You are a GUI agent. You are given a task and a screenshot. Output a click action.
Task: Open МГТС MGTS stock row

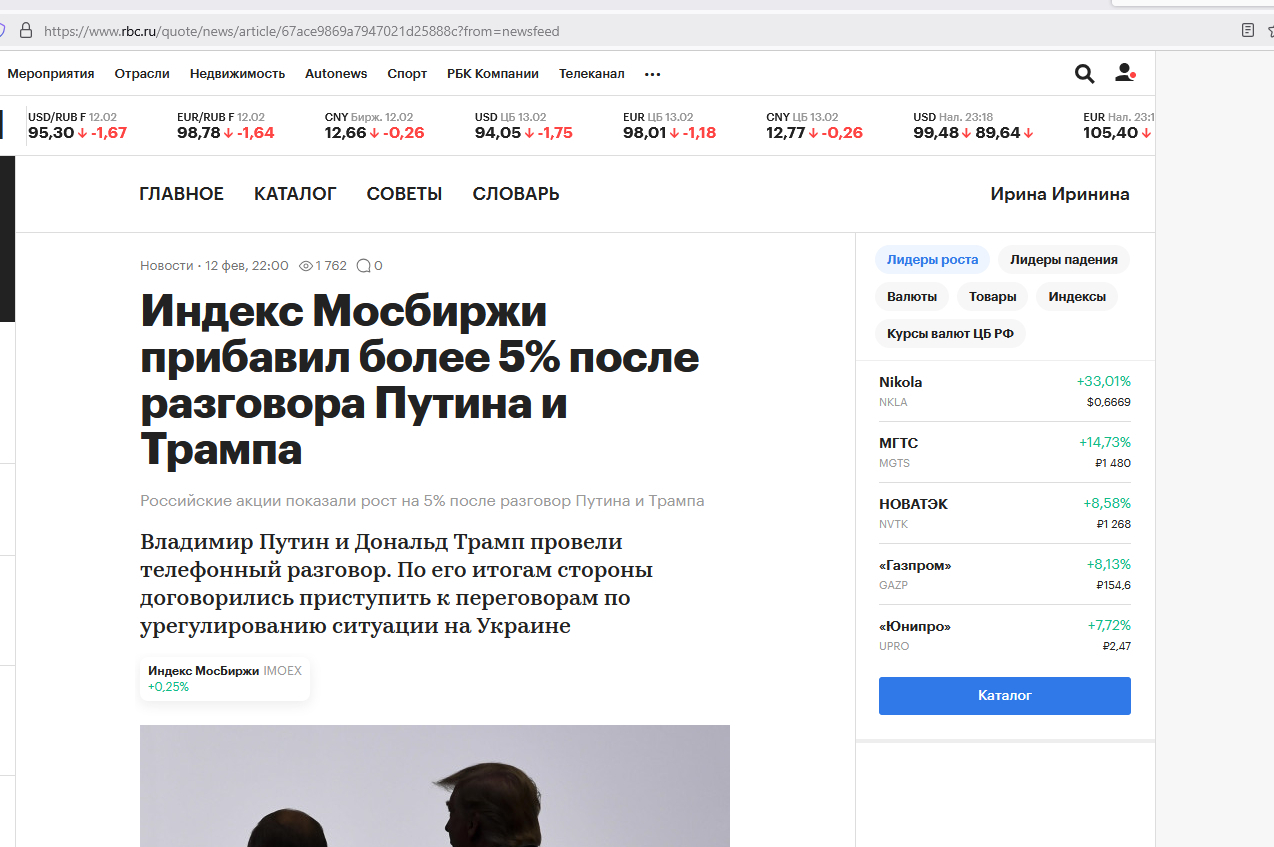(x=1005, y=452)
